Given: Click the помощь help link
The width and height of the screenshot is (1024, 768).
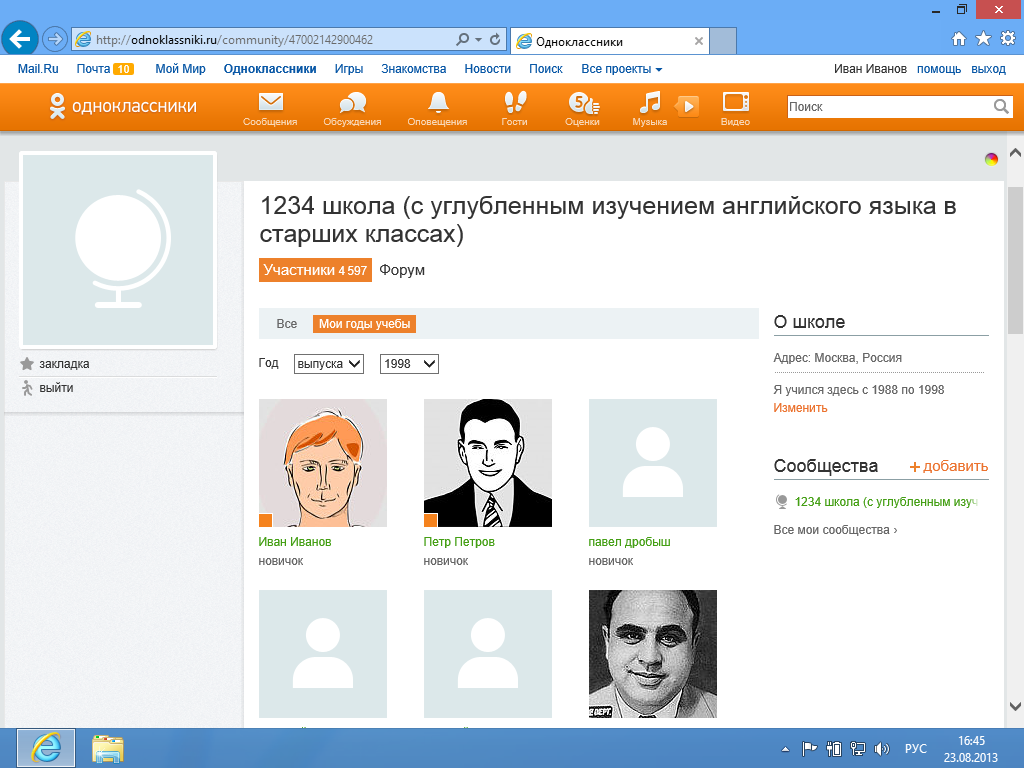Looking at the screenshot, I should 939,69.
